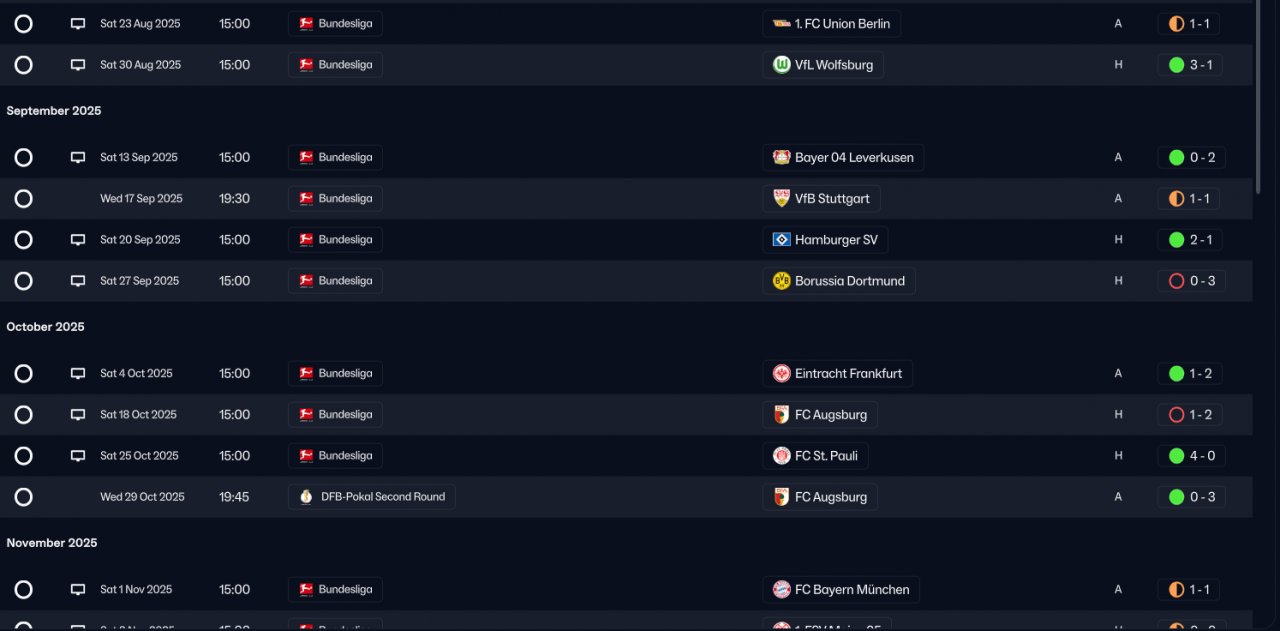Viewport: 1280px width, 631px height.
Task: Open the 4 - 0 result versus FC St. Pauli
Action: click(x=1191, y=456)
